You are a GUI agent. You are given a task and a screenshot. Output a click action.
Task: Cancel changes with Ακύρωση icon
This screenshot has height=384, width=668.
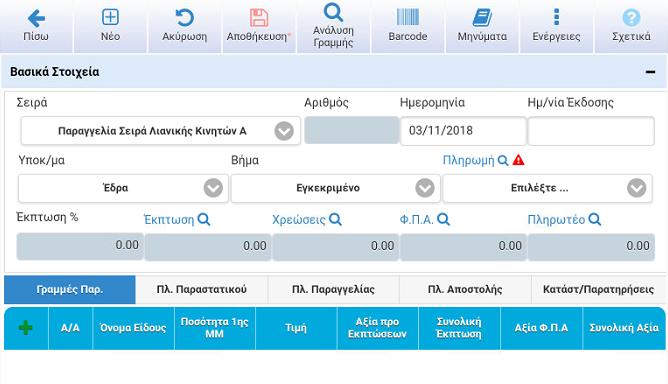pyautogui.click(x=184, y=18)
